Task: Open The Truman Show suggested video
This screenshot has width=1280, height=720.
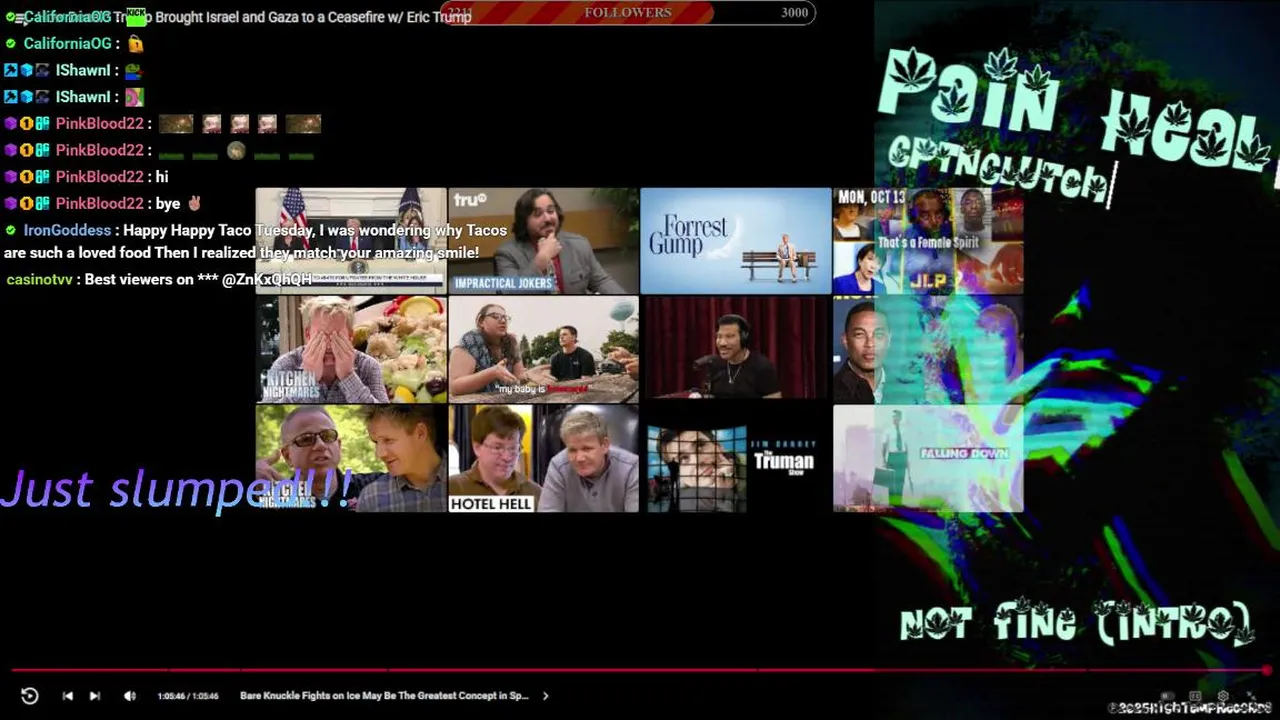Action: click(735, 458)
